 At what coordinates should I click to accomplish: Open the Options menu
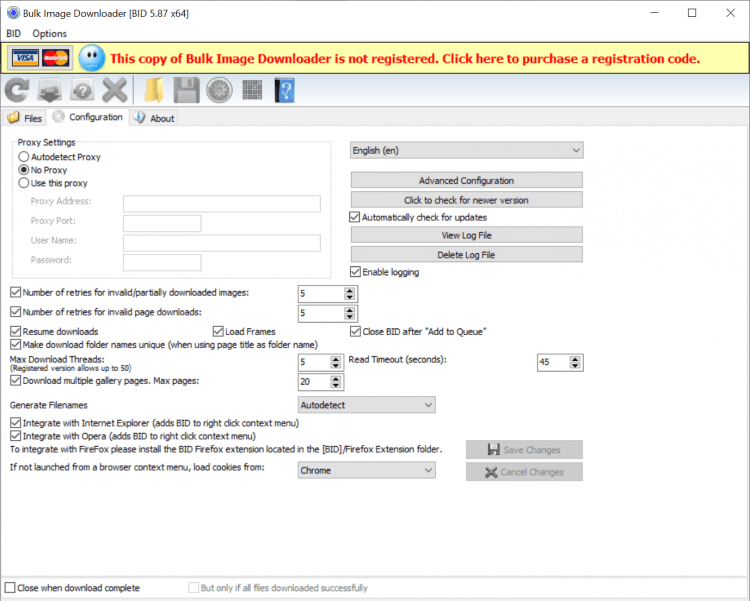click(49, 33)
